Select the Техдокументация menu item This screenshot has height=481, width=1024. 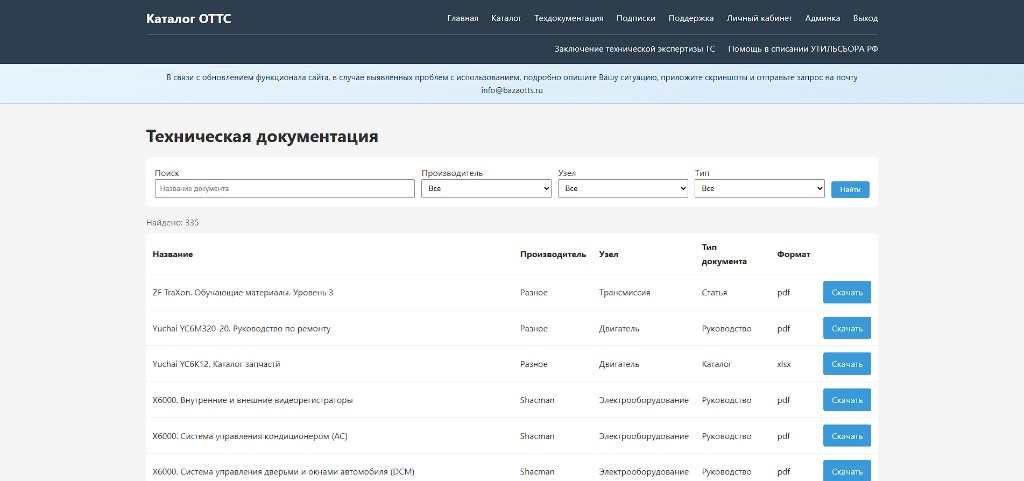coord(569,18)
